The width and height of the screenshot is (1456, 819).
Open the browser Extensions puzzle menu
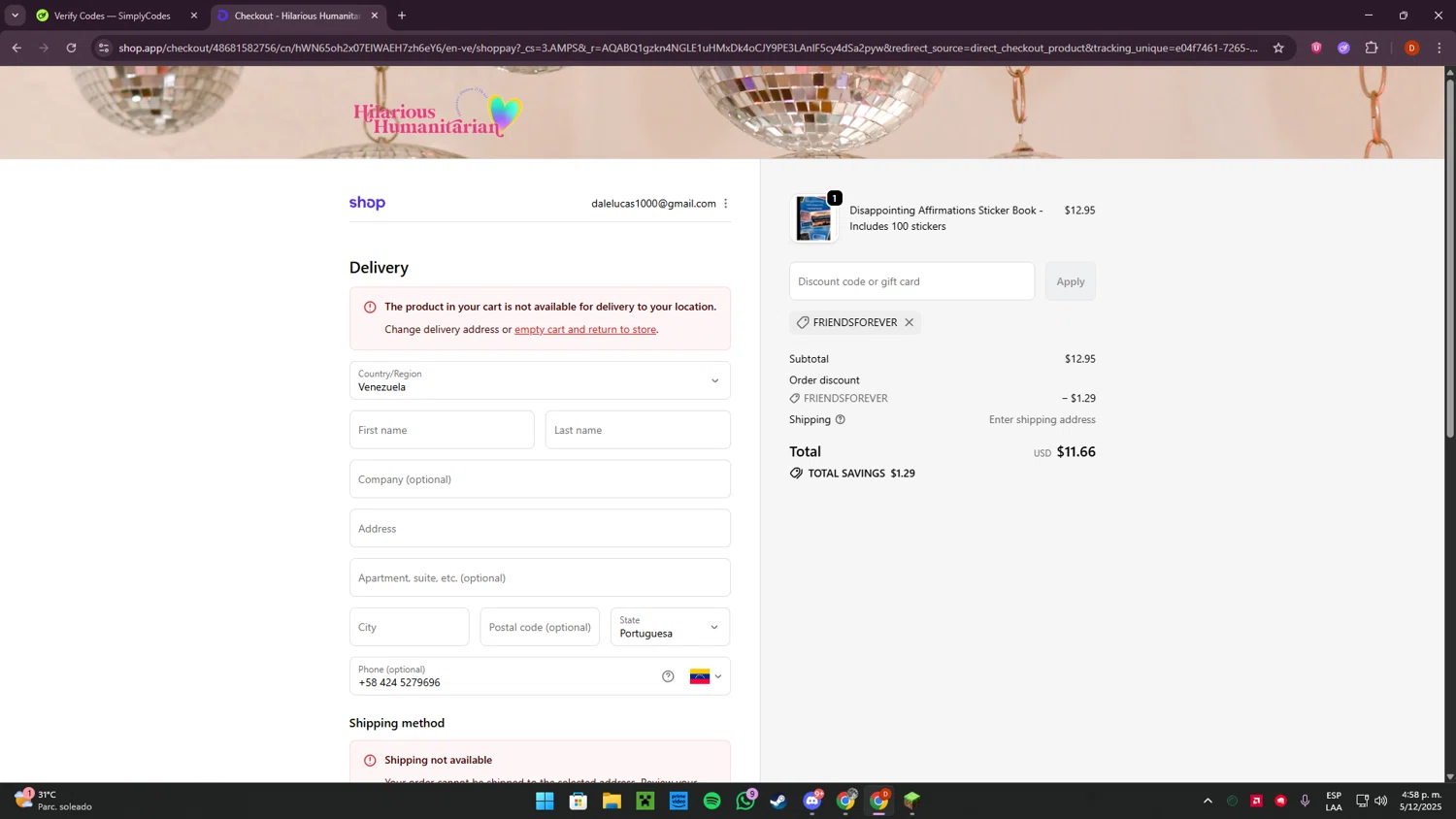pyautogui.click(x=1372, y=48)
